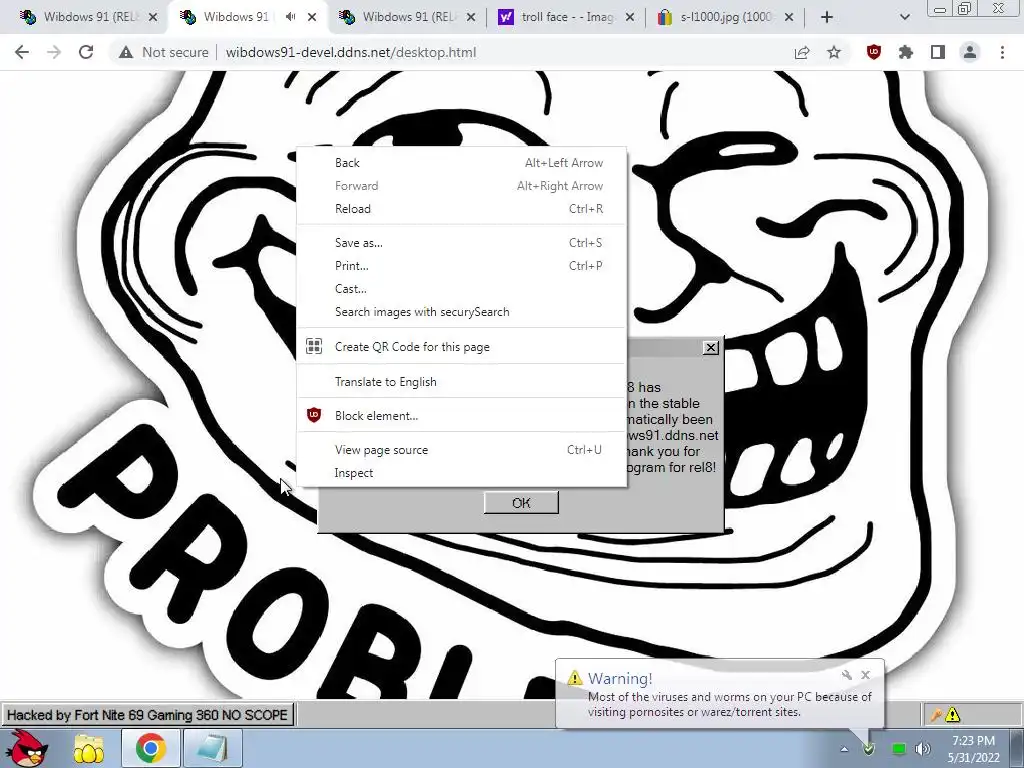Open the wrench icon in Warning balloon

pos(846,675)
